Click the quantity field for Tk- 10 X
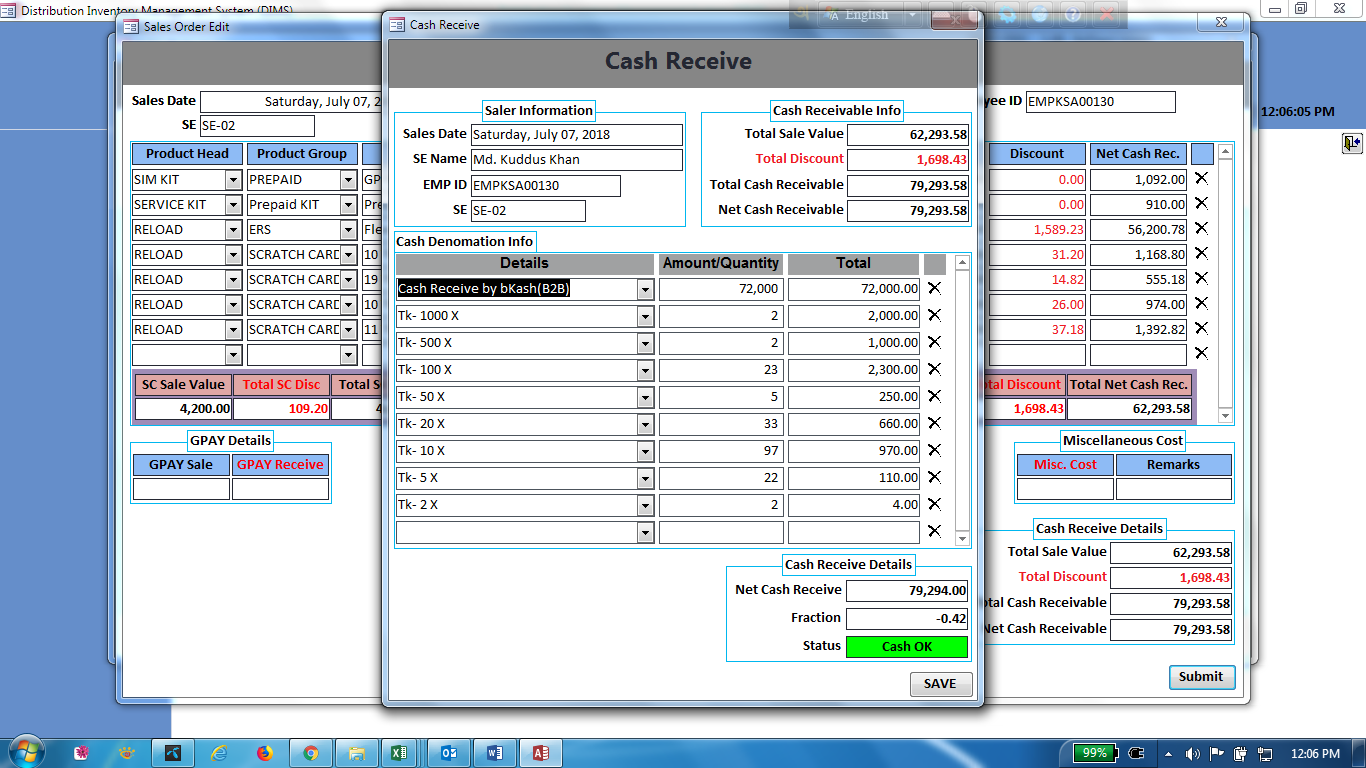The height and width of the screenshot is (768, 1366). point(720,451)
